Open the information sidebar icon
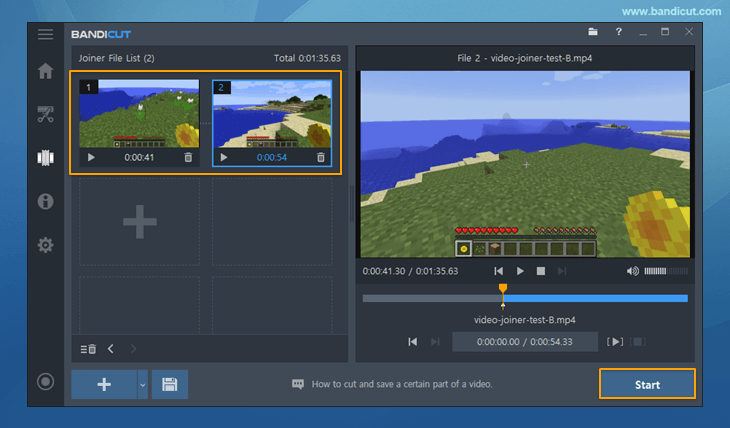Viewport: 730px width, 428px height. click(x=45, y=201)
